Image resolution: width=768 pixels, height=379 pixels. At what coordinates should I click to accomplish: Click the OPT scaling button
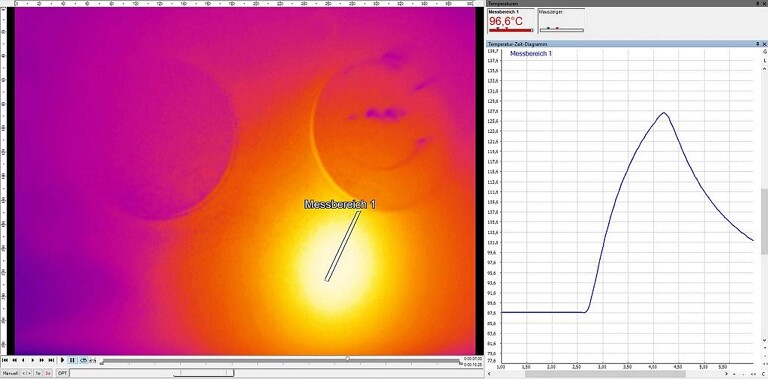click(62, 373)
